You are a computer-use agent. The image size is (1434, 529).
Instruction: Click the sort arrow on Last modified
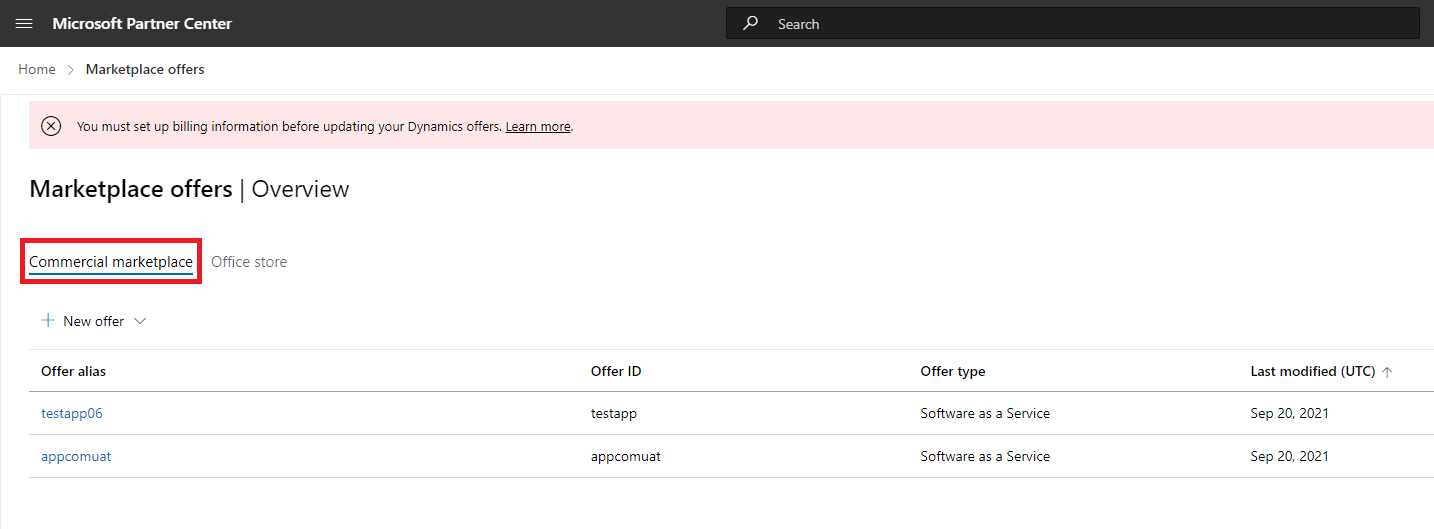pyautogui.click(x=1387, y=372)
